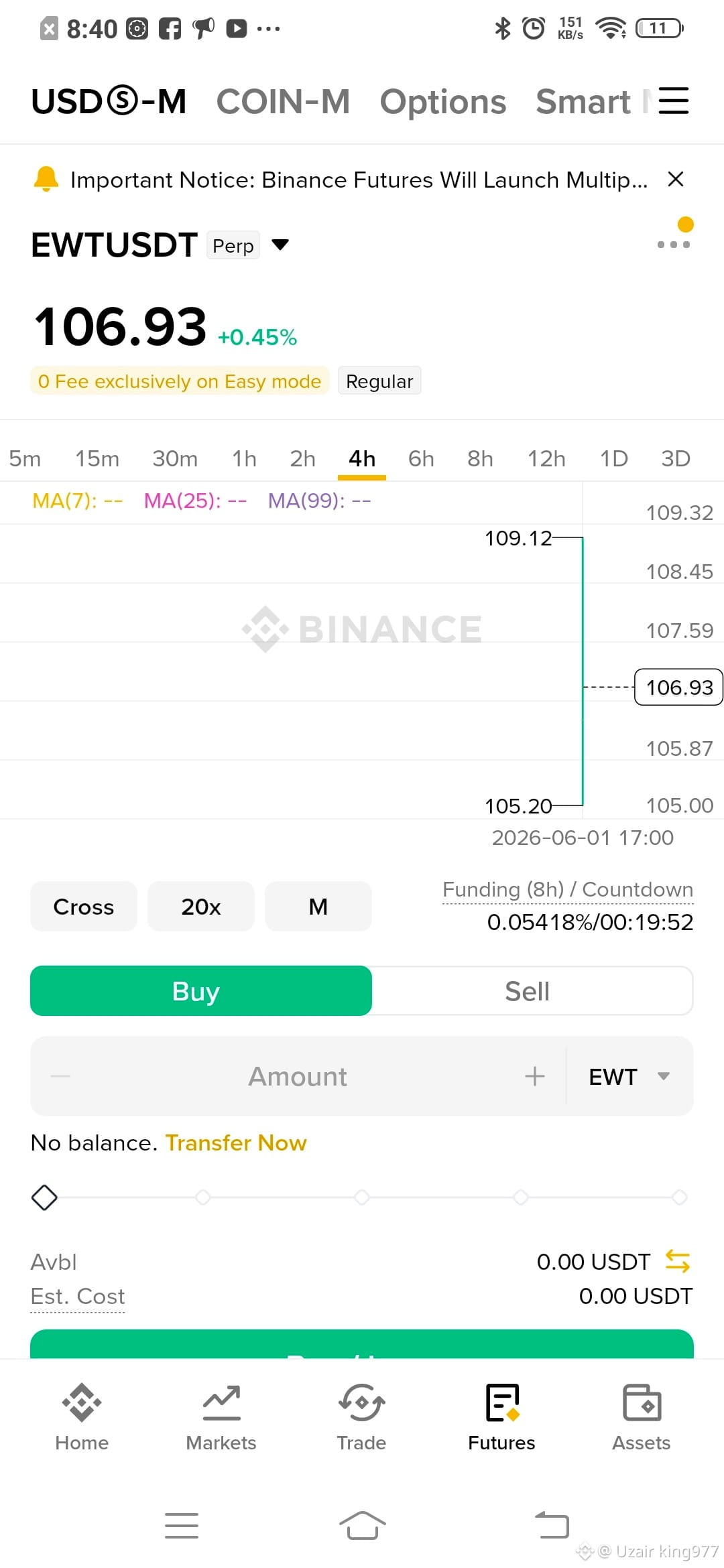Dismiss the Important Notice banner
This screenshot has height=1568, width=724.
coord(676,179)
